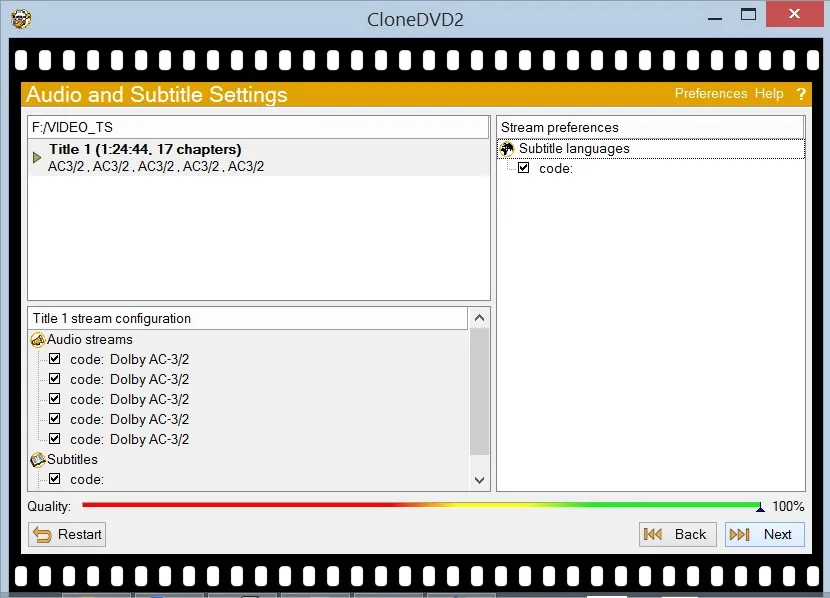
Task: Open help via the question mark icon
Action: (x=801, y=93)
